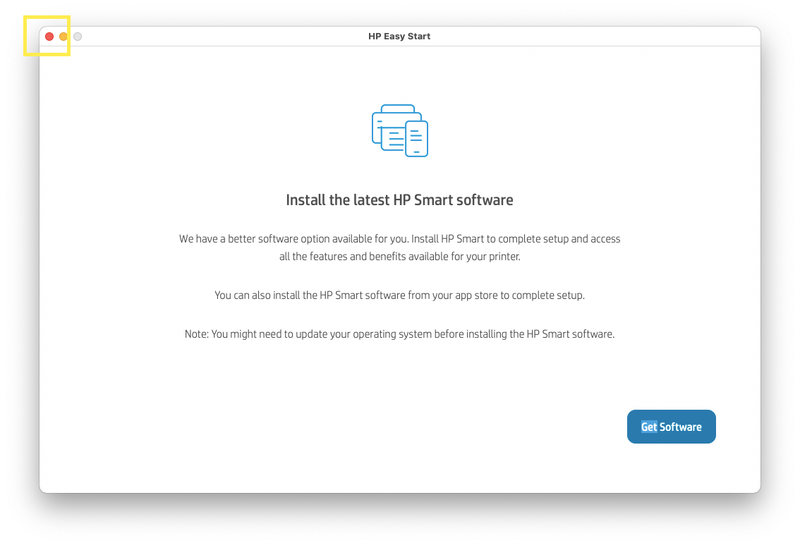Click the note about updating operating system
800x545 pixels.
(399, 334)
